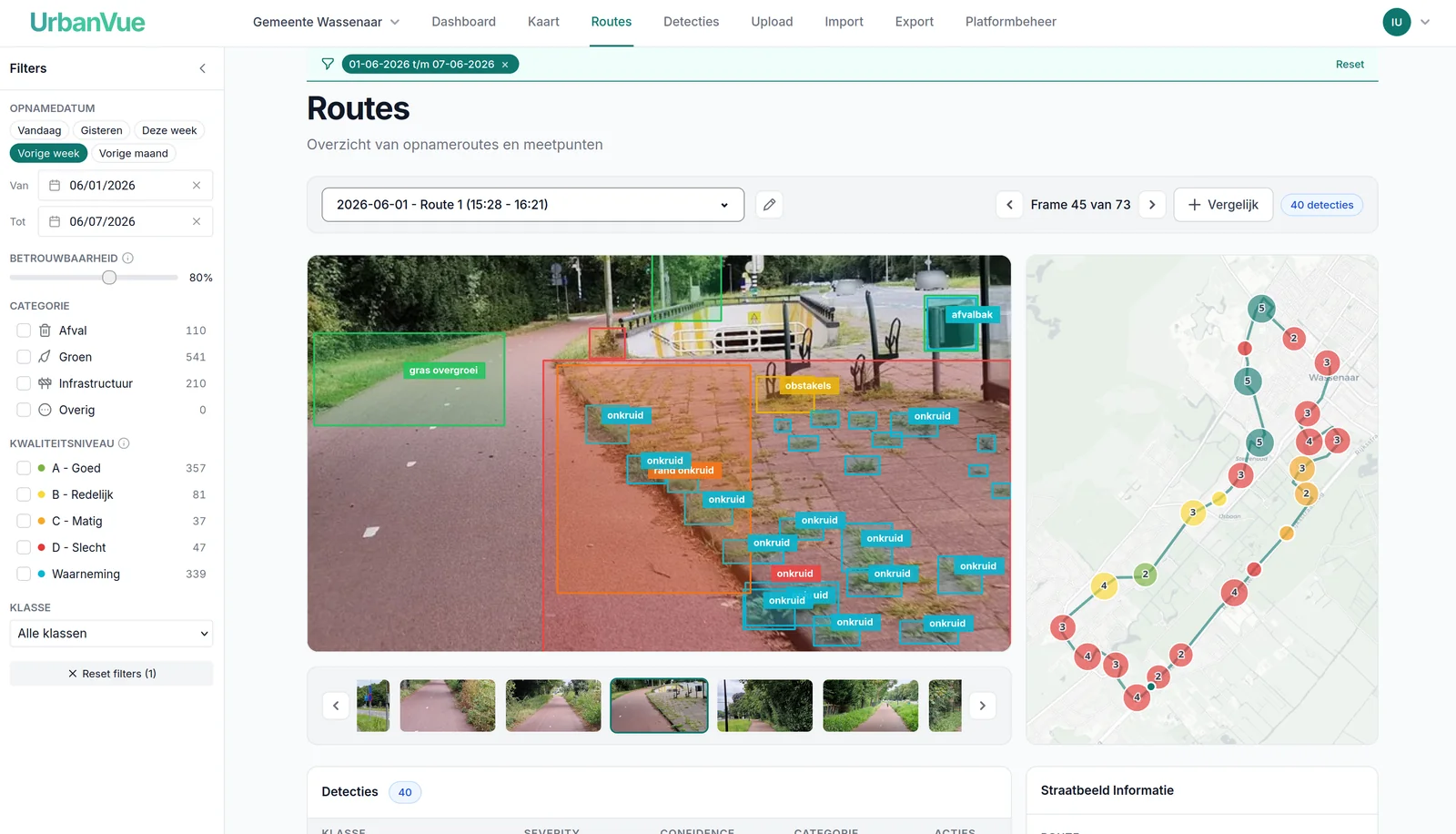Image resolution: width=1456 pixels, height=834 pixels.
Task: Open the Gemeente Wassenaar municipality dropdown
Action: 326,22
